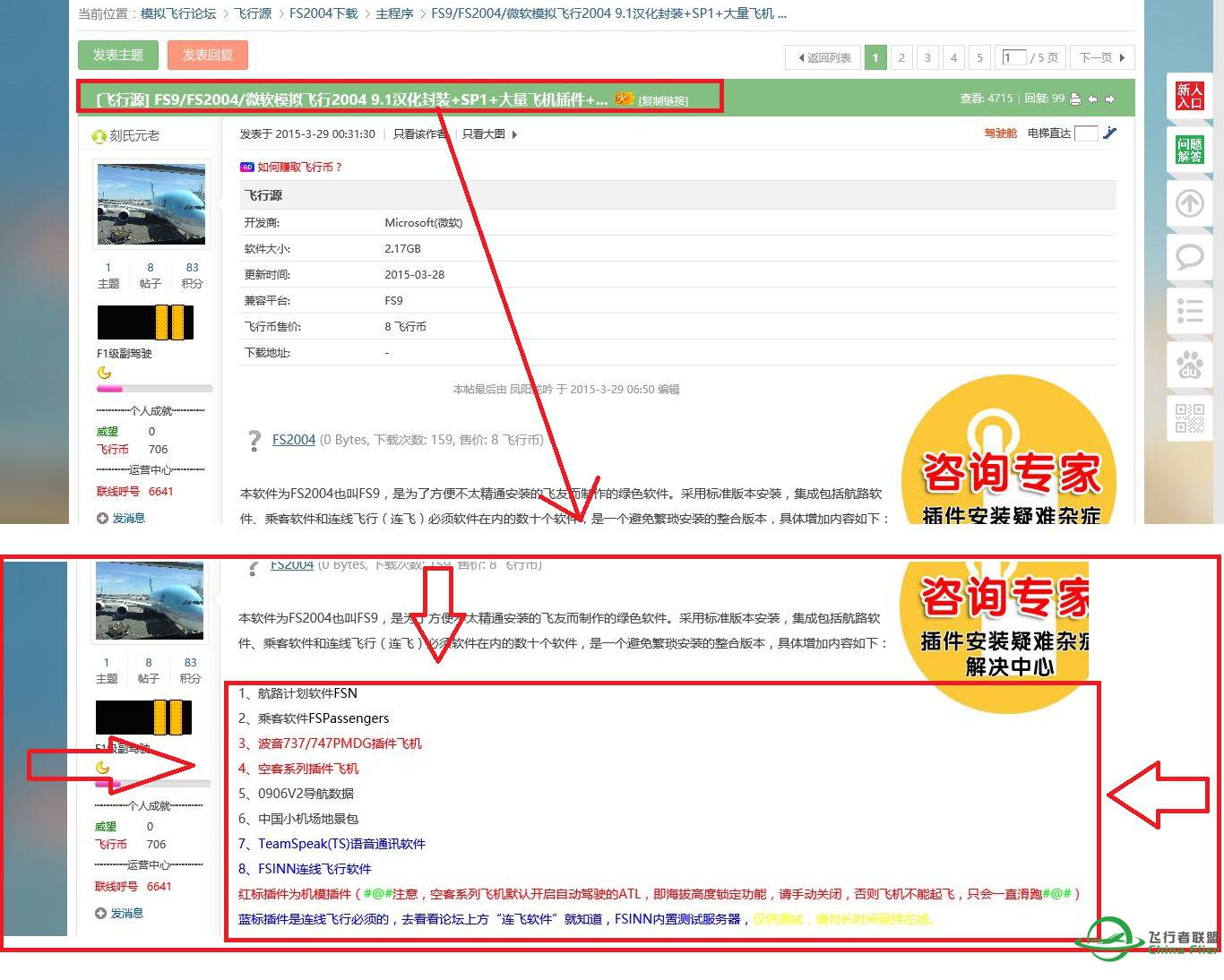This screenshot has height=980, width=1224.
Task: Click list item TeamSpeak(TS)语音通讯软件
Action: pos(341,844)
